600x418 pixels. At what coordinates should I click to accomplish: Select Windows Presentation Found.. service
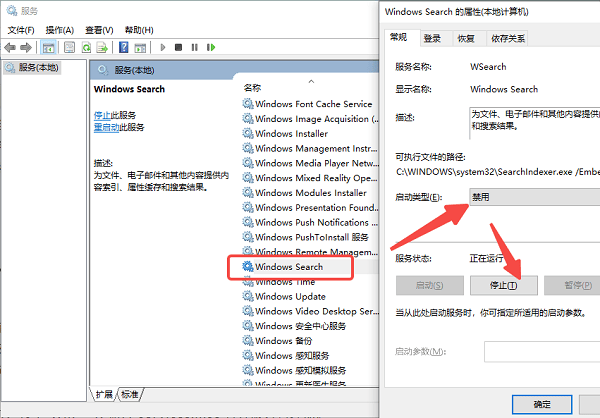tap(316, 207)
